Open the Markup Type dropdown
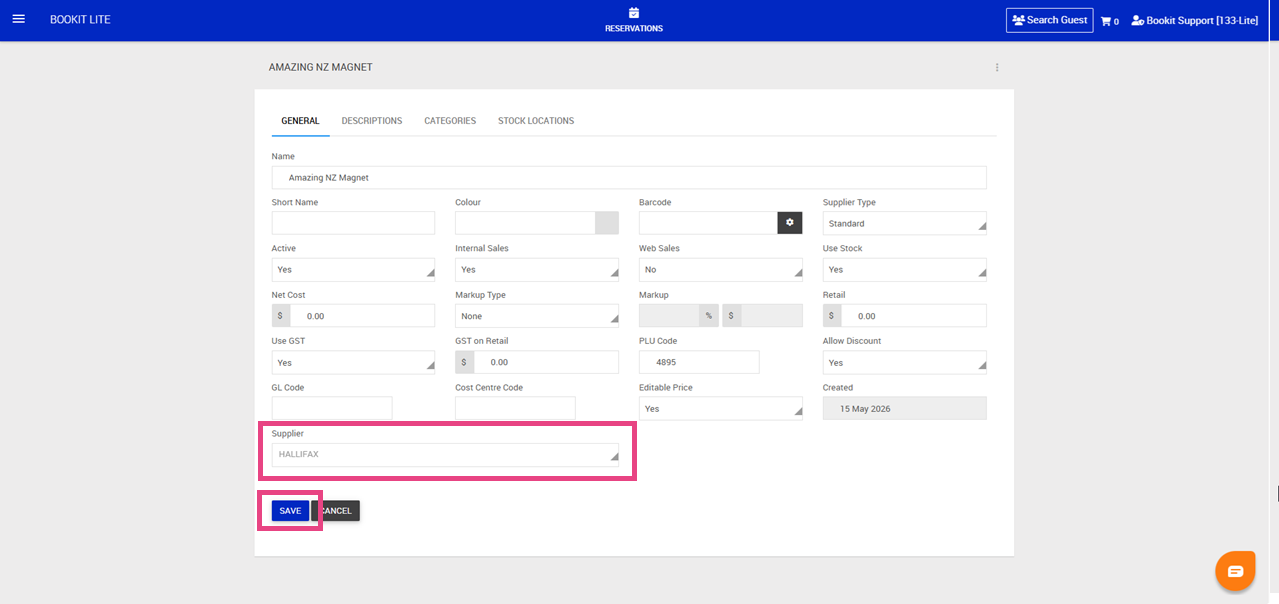 click(537, 316)
